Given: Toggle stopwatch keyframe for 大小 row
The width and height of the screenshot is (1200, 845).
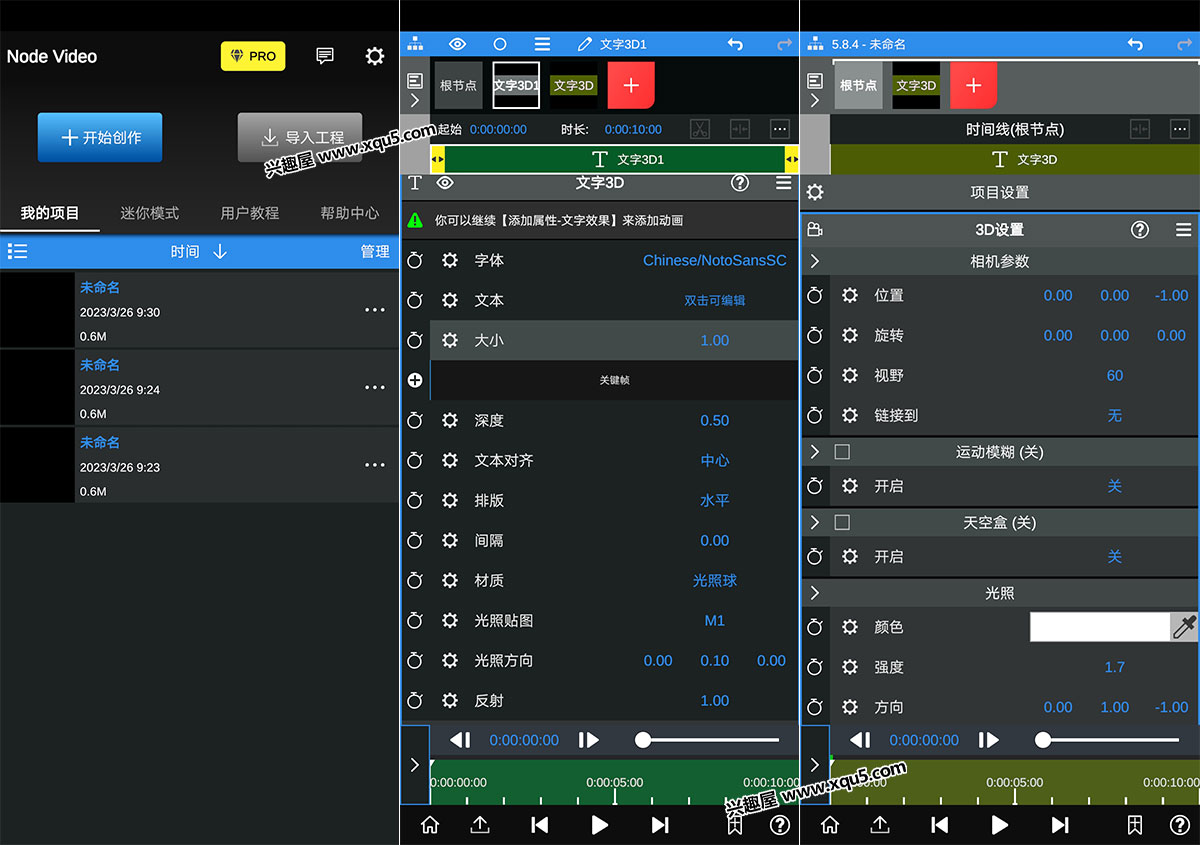Looking at the screenshot, I should tap(415, 340).
